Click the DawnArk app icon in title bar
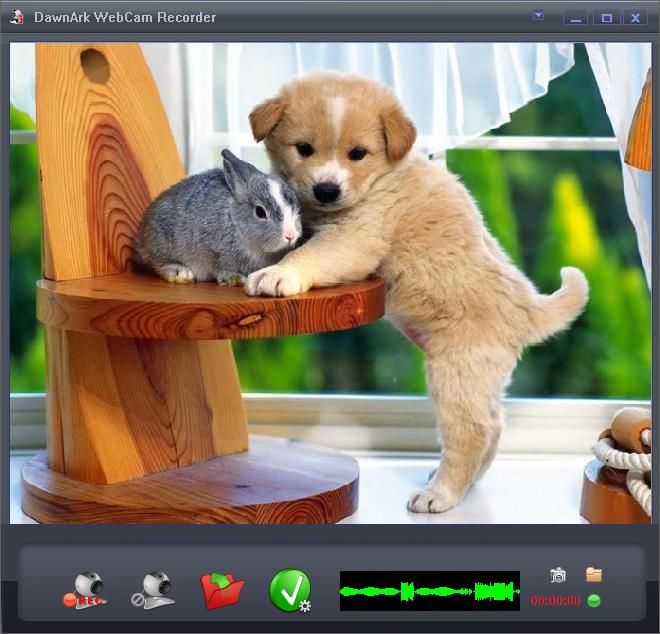The width and height of the screenshot is (660, 634). [17, 17]
